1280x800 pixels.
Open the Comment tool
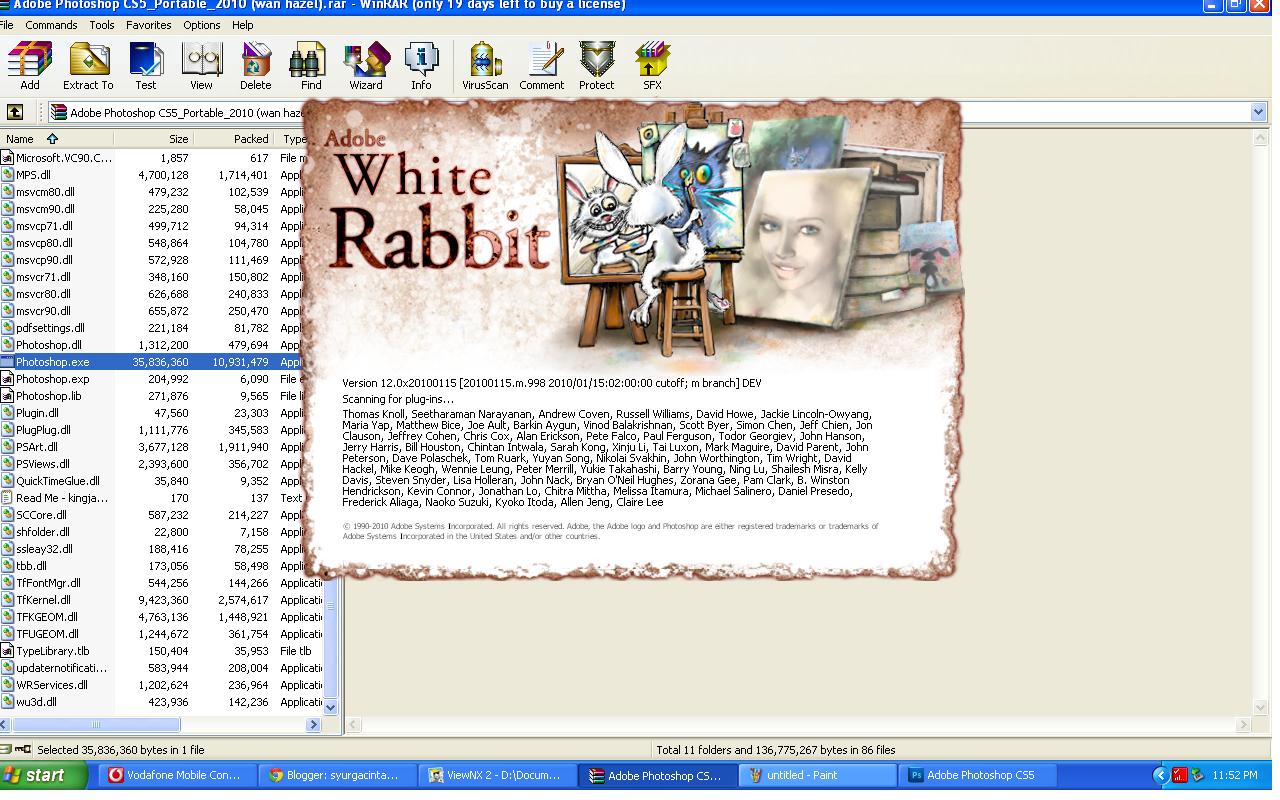pos(542,67)
